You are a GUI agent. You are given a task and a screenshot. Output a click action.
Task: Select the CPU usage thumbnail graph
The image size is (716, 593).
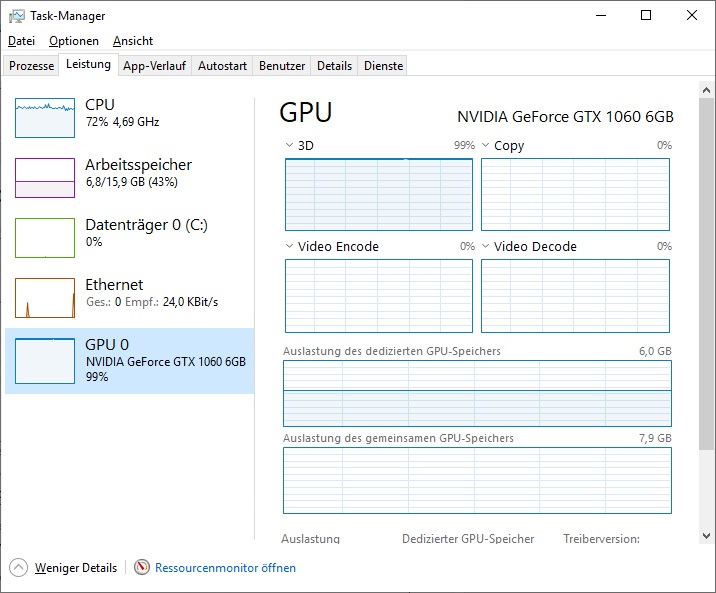45,118
